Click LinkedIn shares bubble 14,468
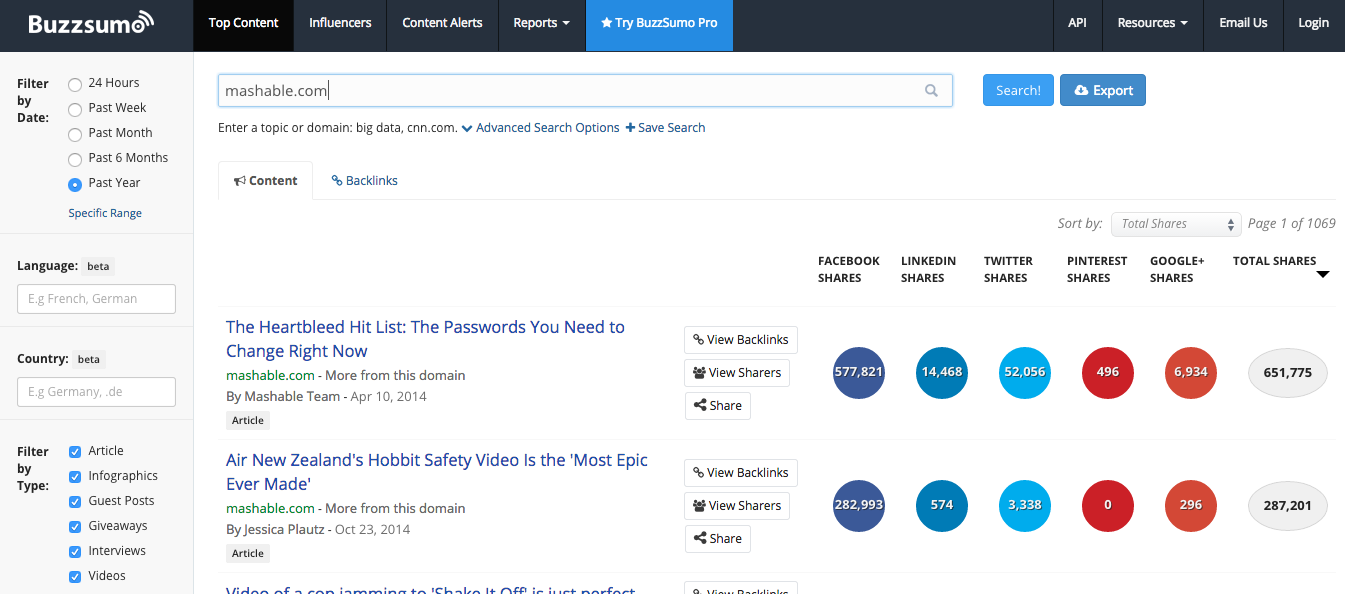Image resolution: width=1345 pixels, height=594 pixels. pos(942,372)
